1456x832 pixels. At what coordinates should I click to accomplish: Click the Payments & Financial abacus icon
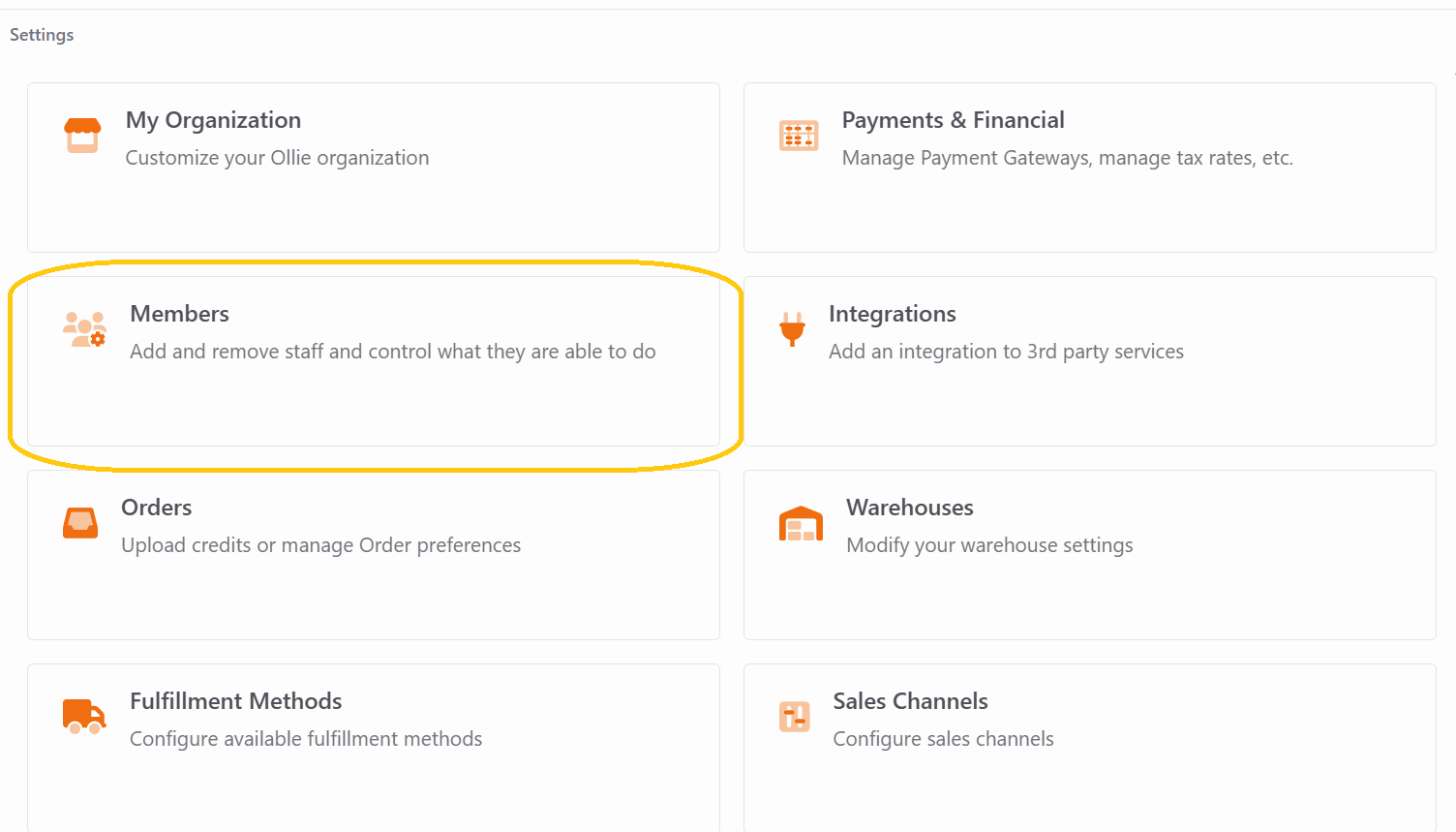(x=799, y=136)
